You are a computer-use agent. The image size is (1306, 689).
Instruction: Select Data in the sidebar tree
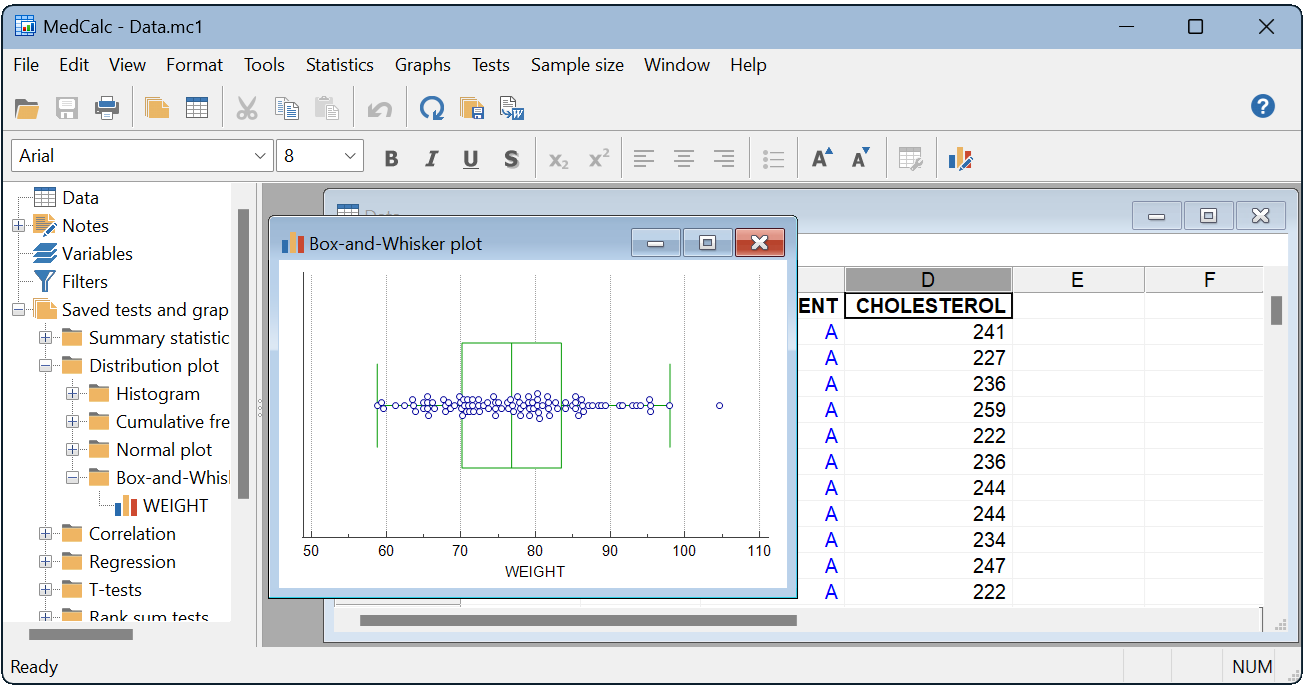click(x=80, y=198)
